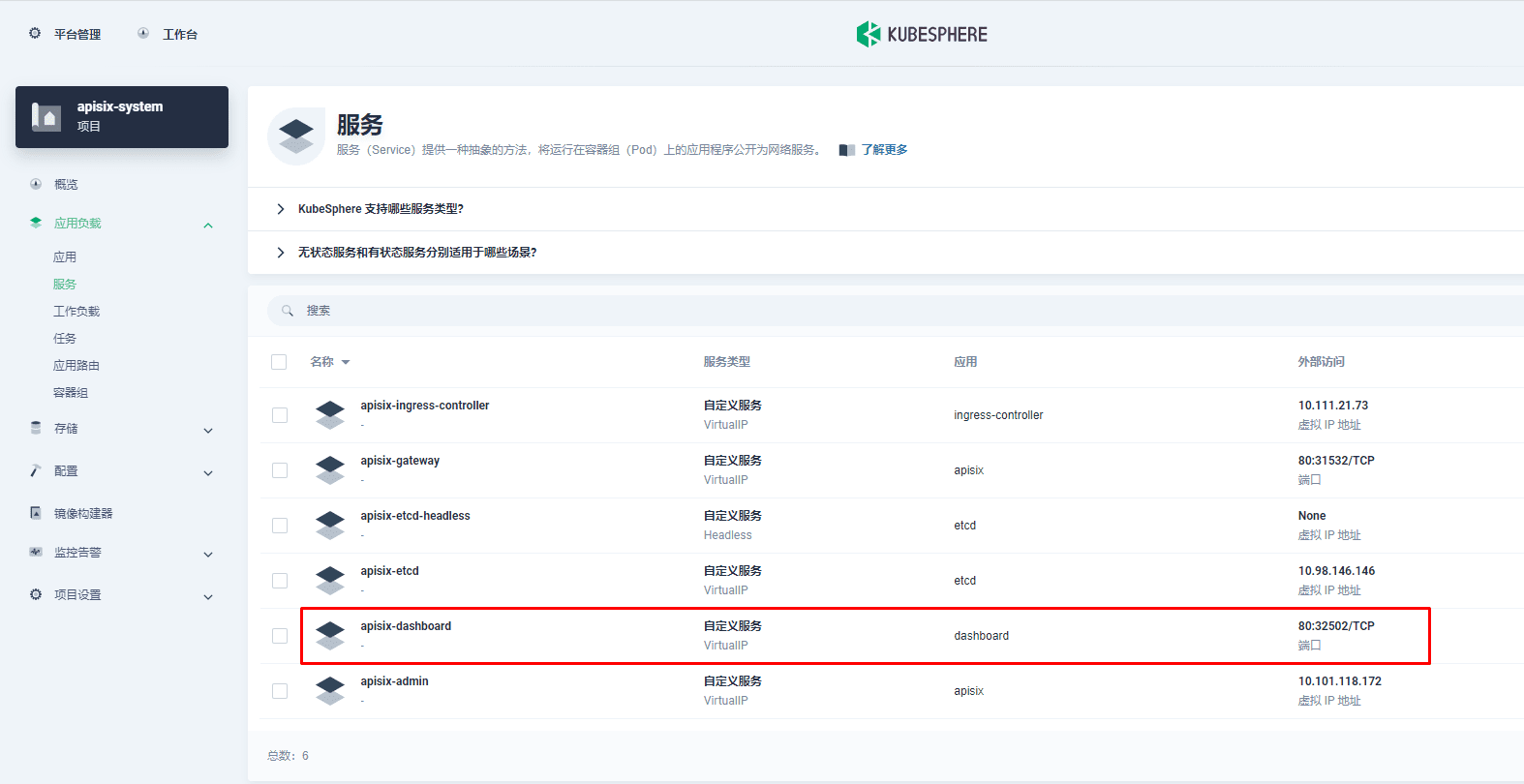Click the 概览 overview icon in sidebar
The image size is (1524, 784).
[36, 184]
